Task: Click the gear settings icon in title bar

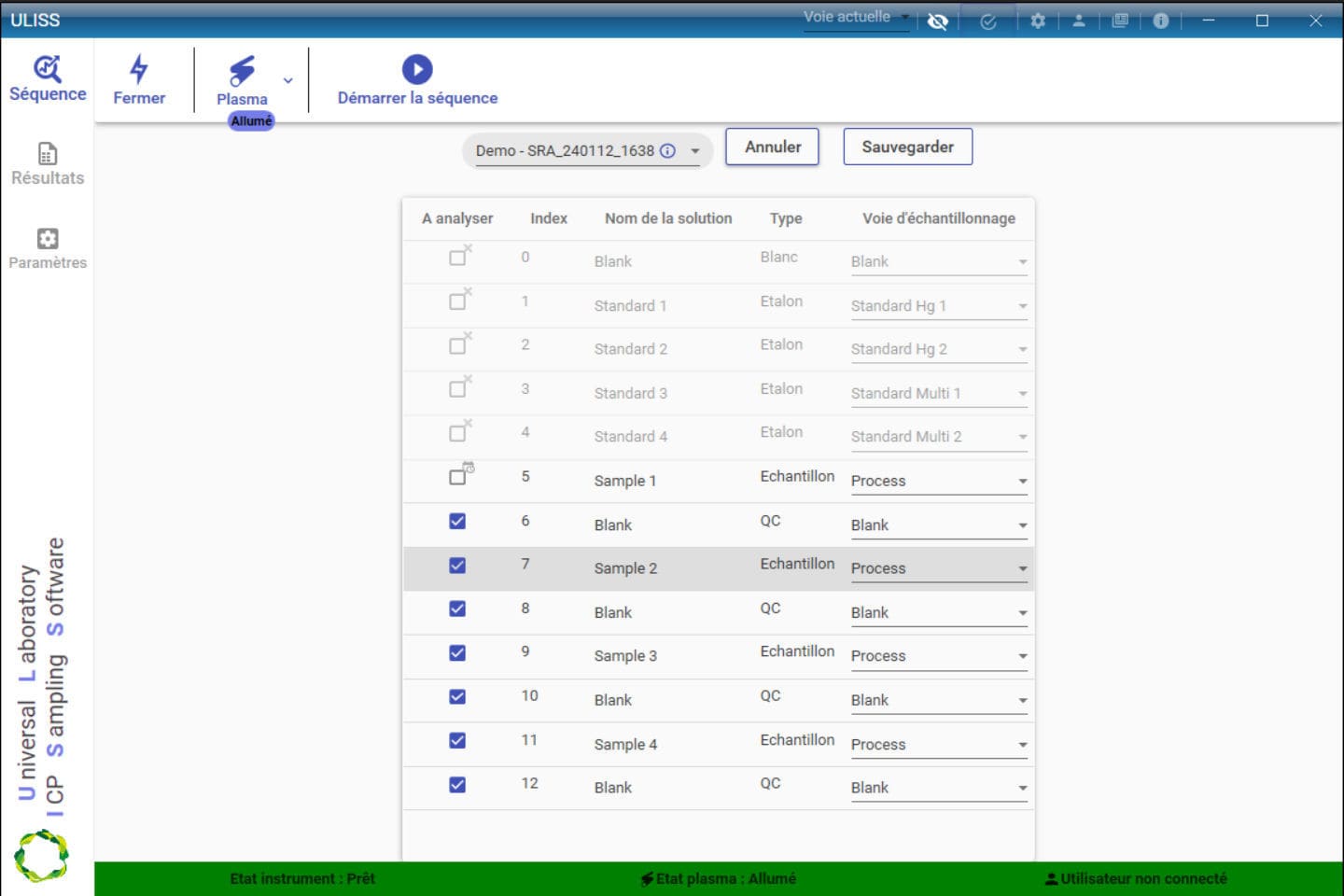Action: coord(1037,20)
